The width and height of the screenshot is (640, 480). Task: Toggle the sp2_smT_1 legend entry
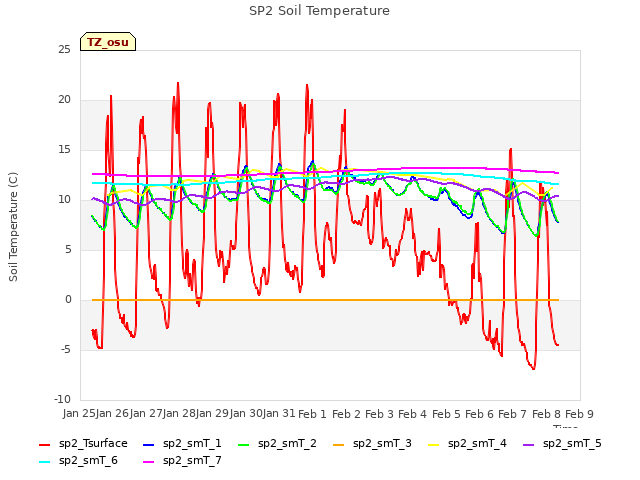click(x=182, y=443)
